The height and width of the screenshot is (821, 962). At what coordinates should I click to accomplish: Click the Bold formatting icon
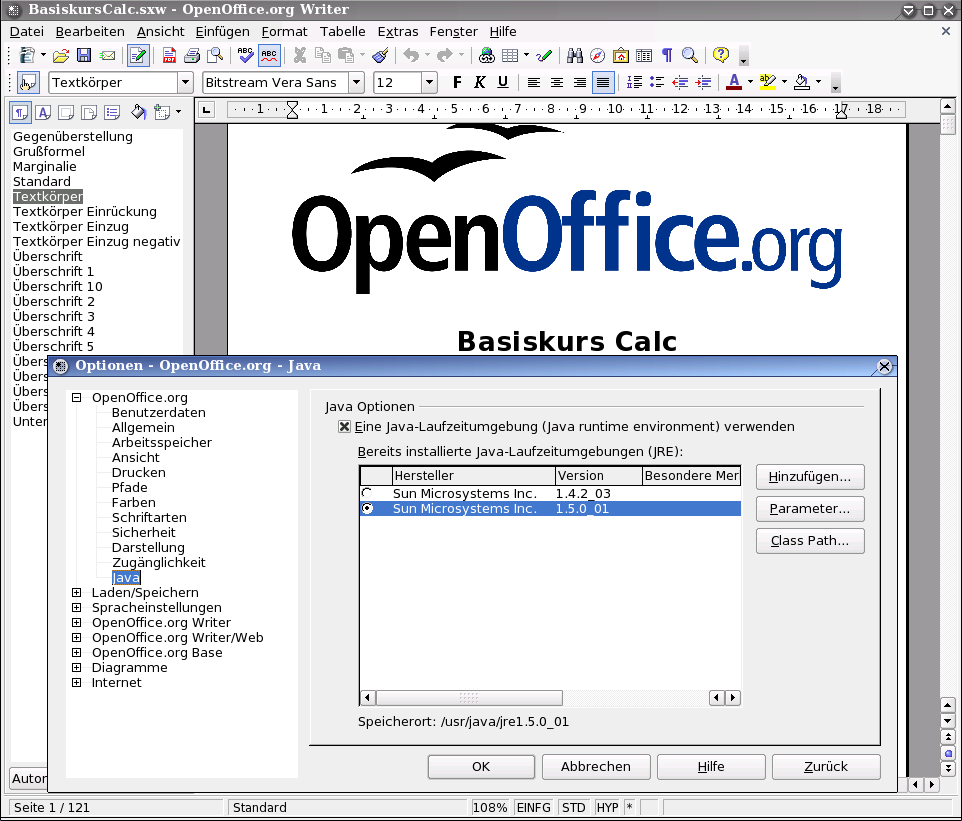(x=458, y=82)
